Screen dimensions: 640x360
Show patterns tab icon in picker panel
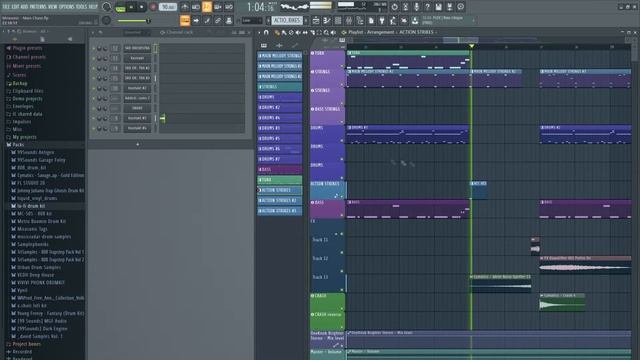[264, 45]
